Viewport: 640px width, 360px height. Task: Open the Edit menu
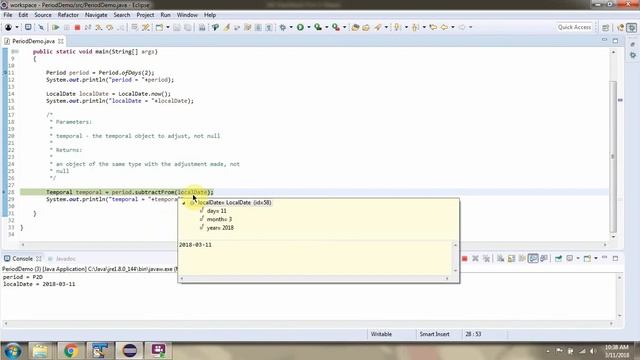tap(23, 15)
